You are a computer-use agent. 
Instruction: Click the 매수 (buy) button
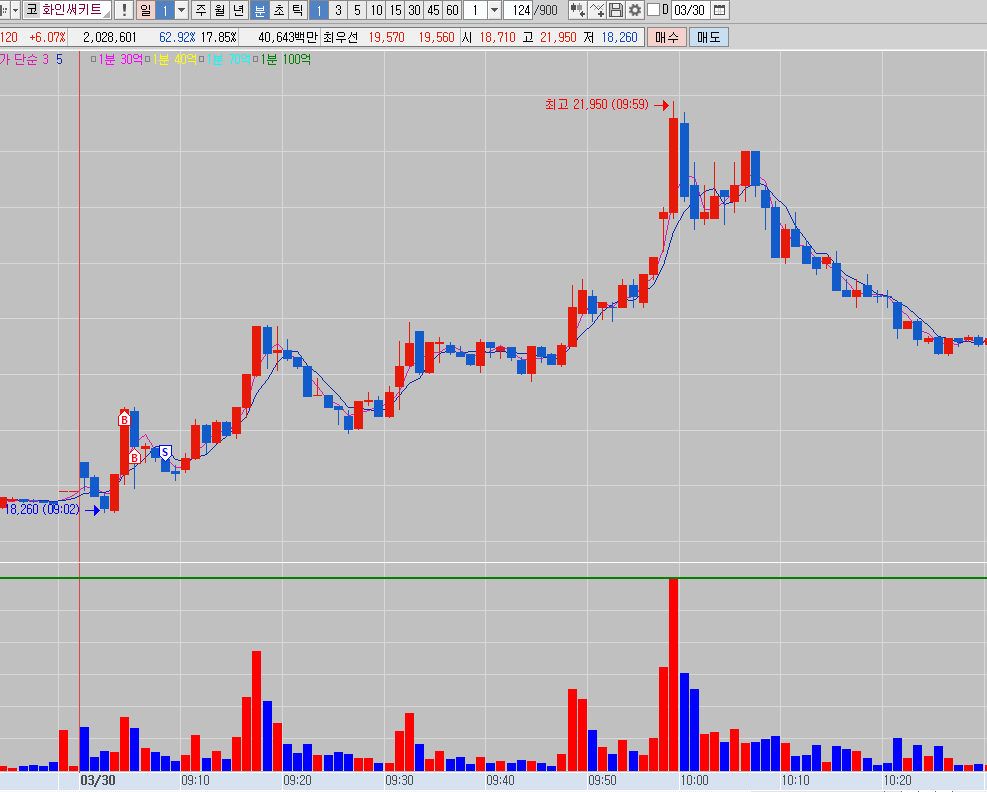(666, 37)
